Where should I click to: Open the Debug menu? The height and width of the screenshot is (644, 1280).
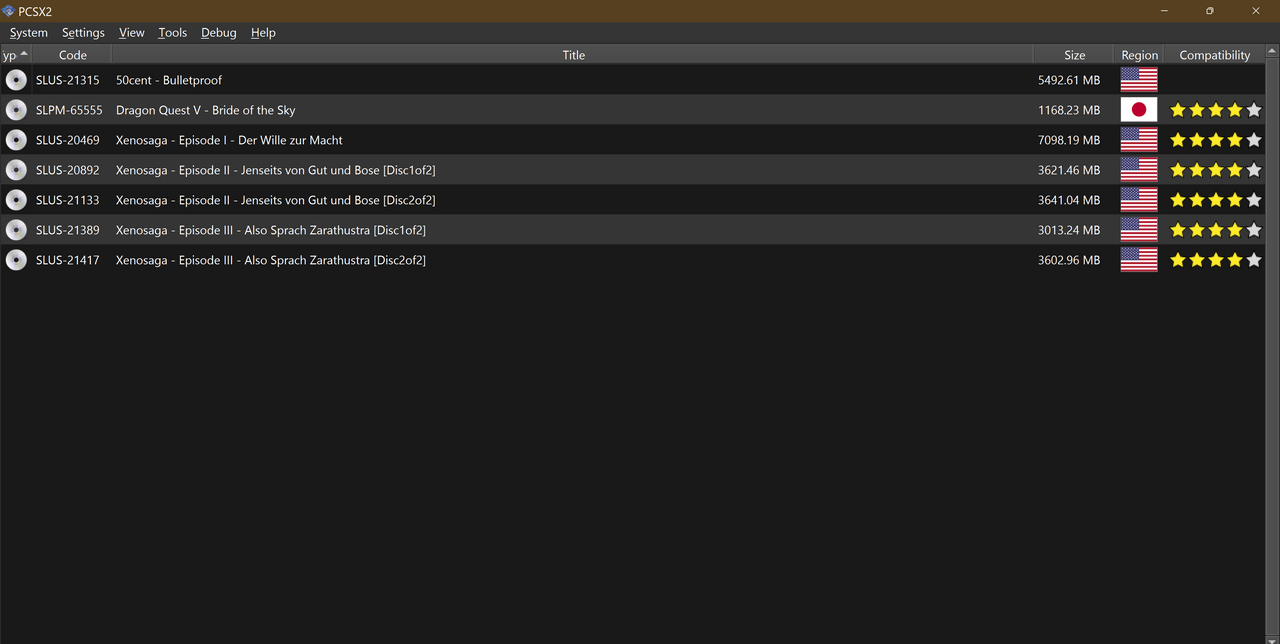click(219, 33)
